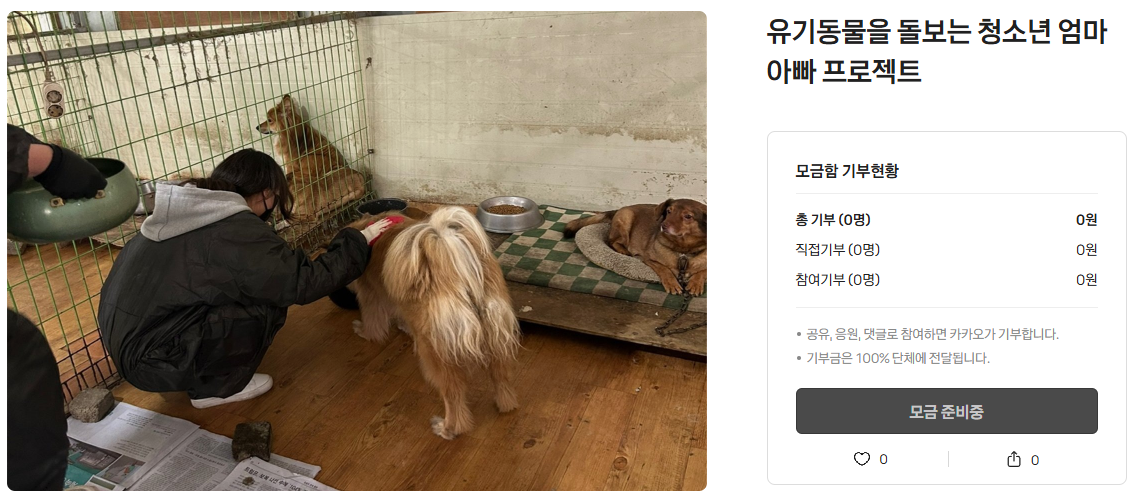Click the 유기동물을 돌보는 청소년 title
Viewport: 1136px width, 497px height.
tap(936, 51)
